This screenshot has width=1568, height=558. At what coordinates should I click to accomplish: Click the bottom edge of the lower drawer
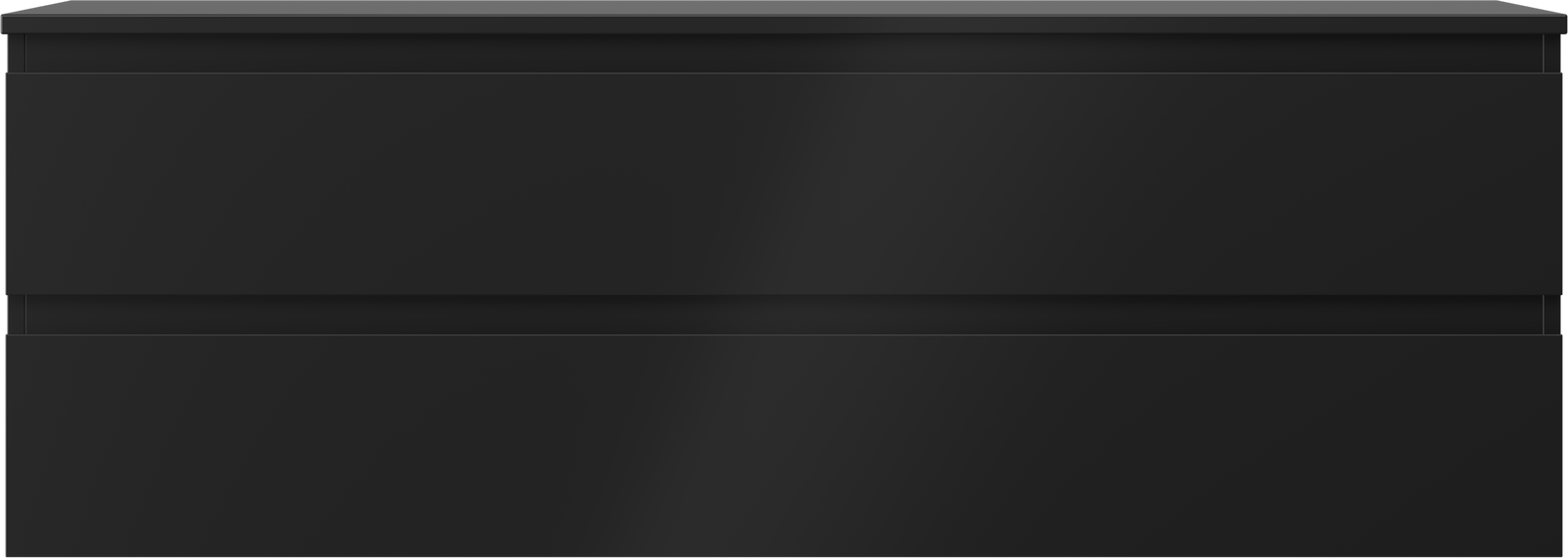pos(784,554)
